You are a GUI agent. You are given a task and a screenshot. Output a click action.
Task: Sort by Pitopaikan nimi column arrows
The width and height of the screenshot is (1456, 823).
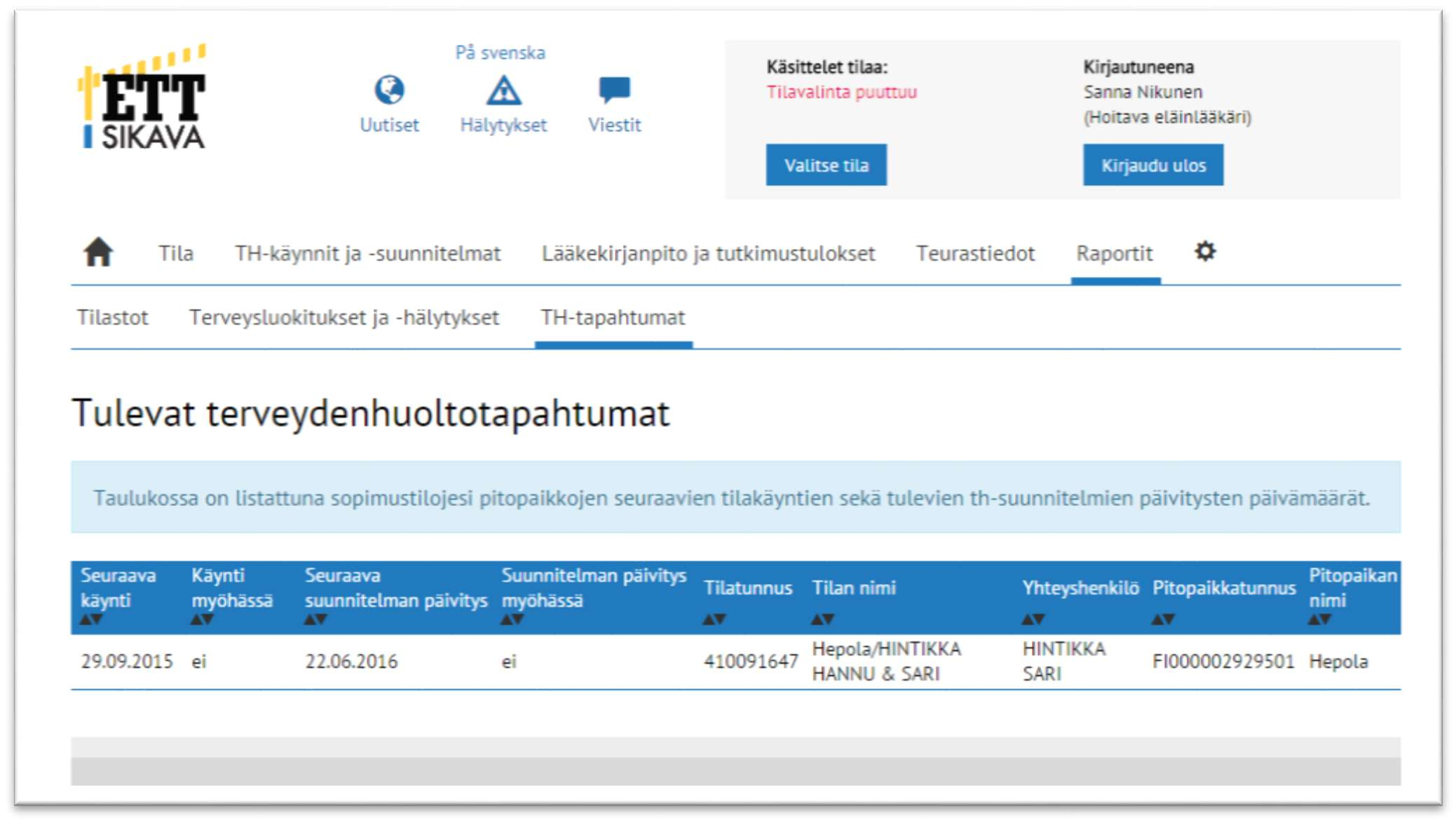[x=1319, y=620]
